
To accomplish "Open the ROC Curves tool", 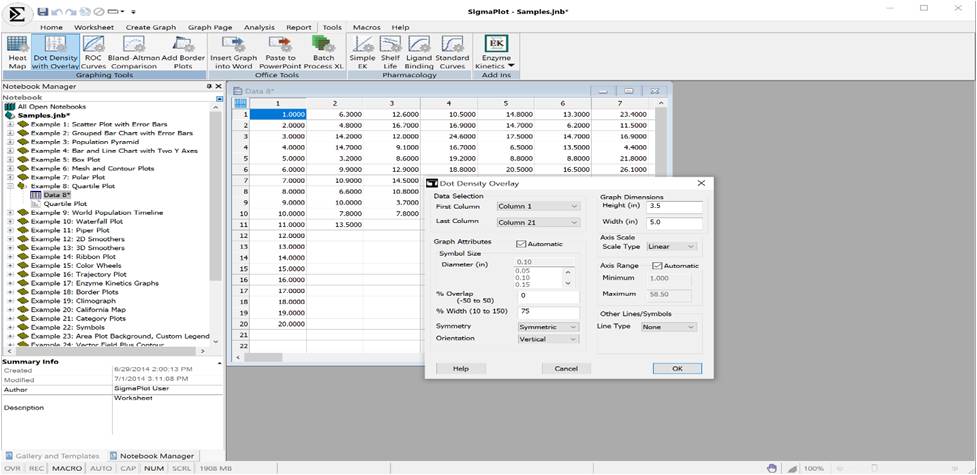I will 93,52.
